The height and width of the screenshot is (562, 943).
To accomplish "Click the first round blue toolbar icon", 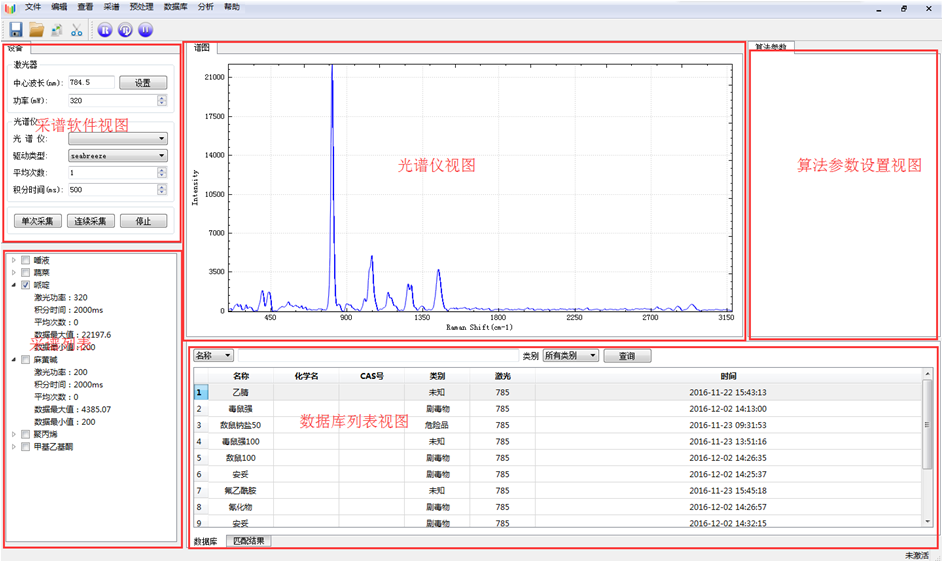I will click(x=106, y=30).
